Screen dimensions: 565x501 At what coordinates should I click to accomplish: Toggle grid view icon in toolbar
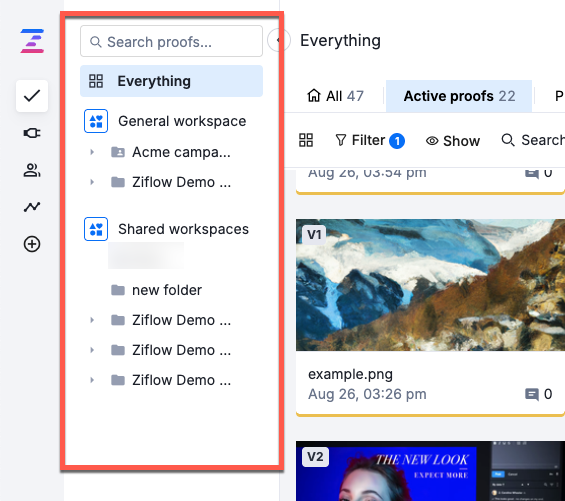306,140
